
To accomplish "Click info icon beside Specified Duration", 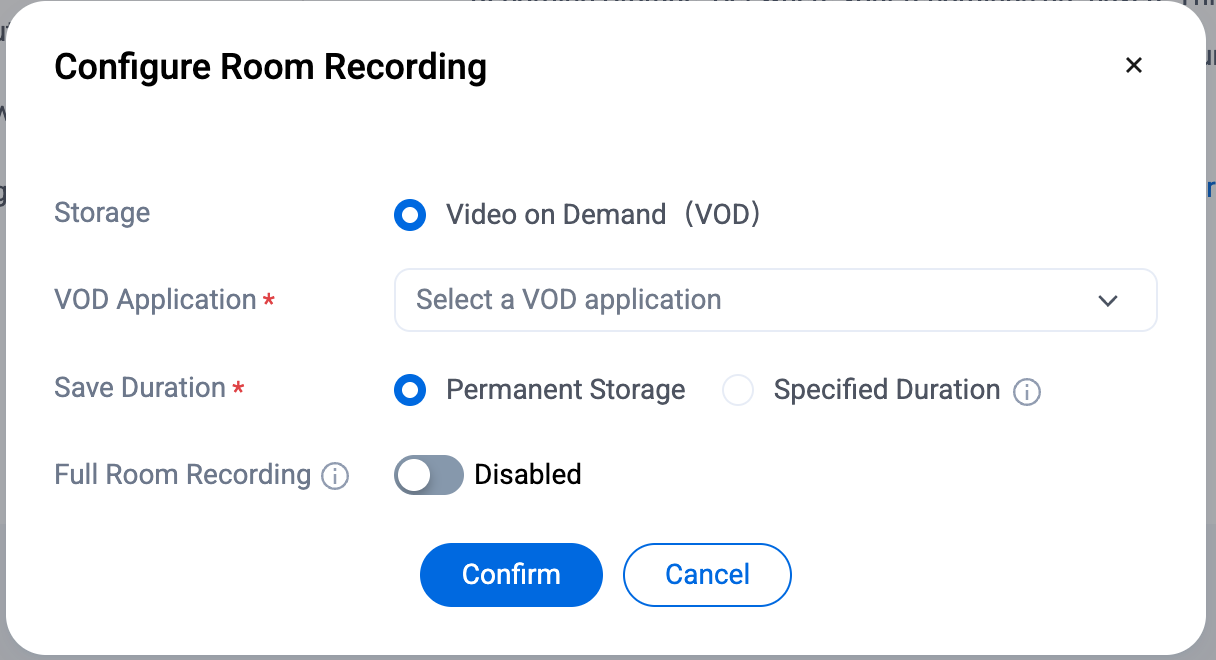I will pos(1027,392).
